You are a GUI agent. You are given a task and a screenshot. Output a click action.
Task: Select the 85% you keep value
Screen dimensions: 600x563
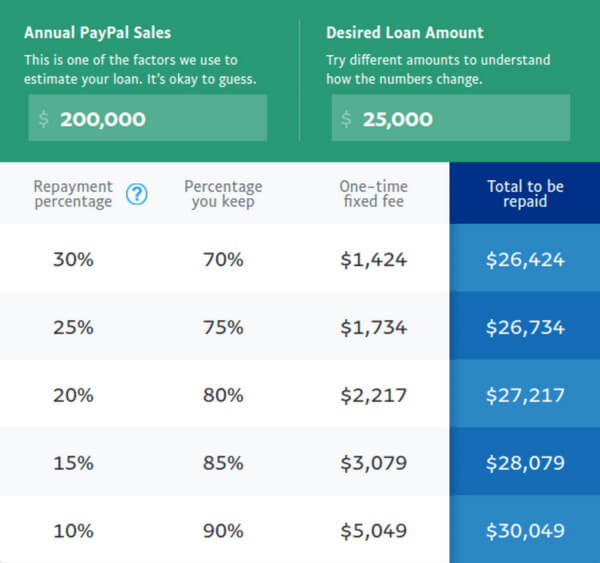tap(223, 463)
